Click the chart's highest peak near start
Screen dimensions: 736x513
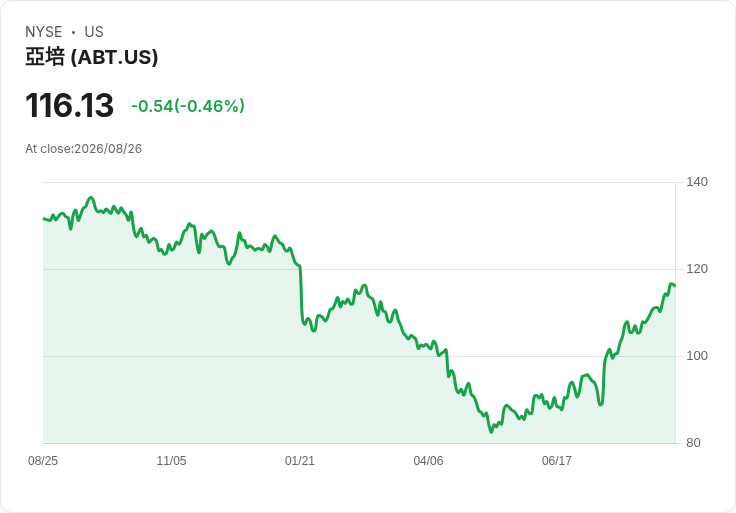pyautogui.click(x=91, y=198)
